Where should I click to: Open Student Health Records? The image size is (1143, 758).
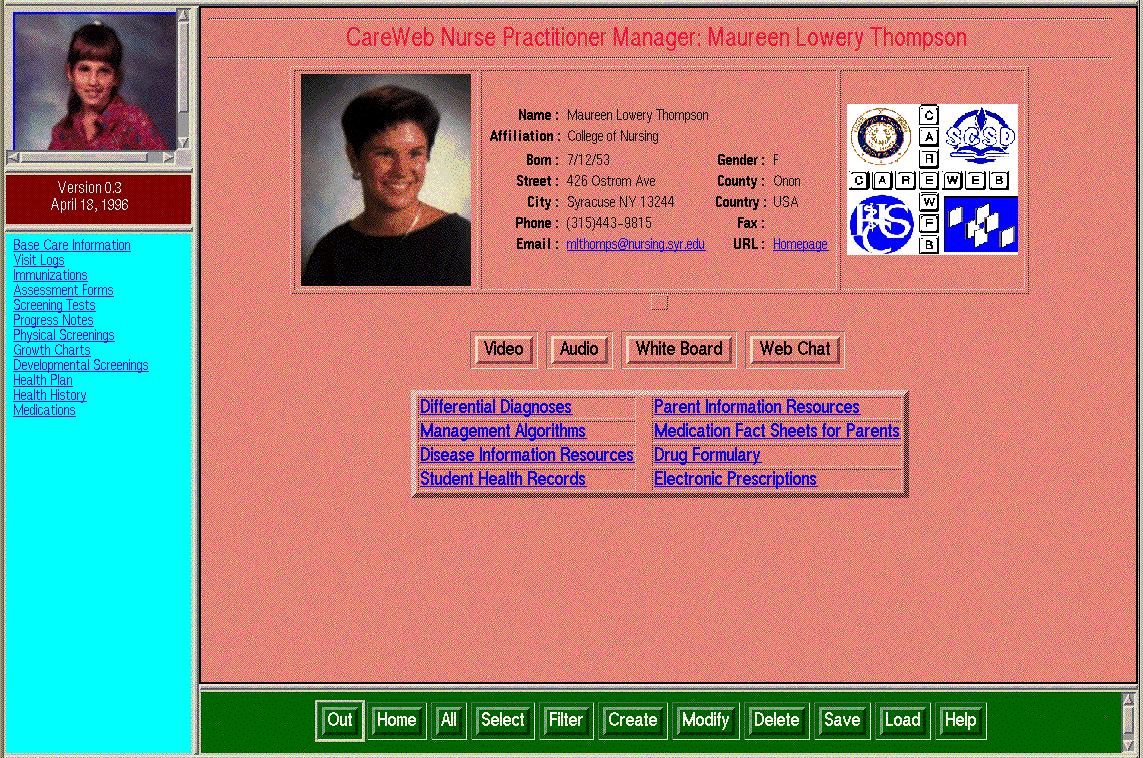click(x=502, y=479)
